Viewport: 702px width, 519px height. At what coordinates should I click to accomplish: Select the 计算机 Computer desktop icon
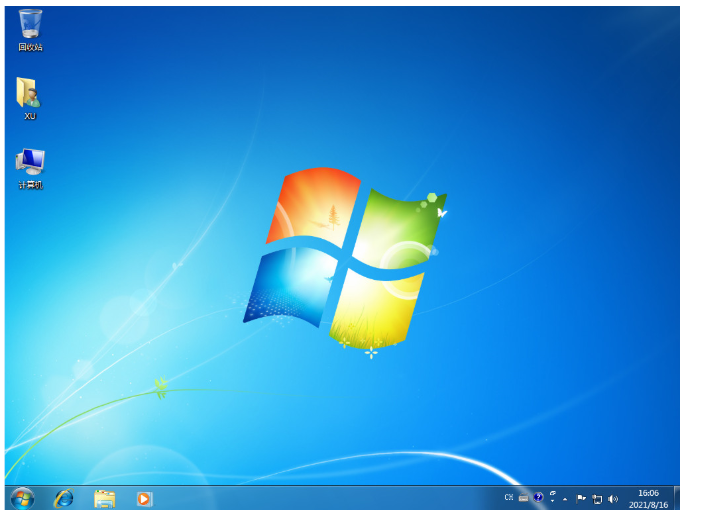(30, 167)
